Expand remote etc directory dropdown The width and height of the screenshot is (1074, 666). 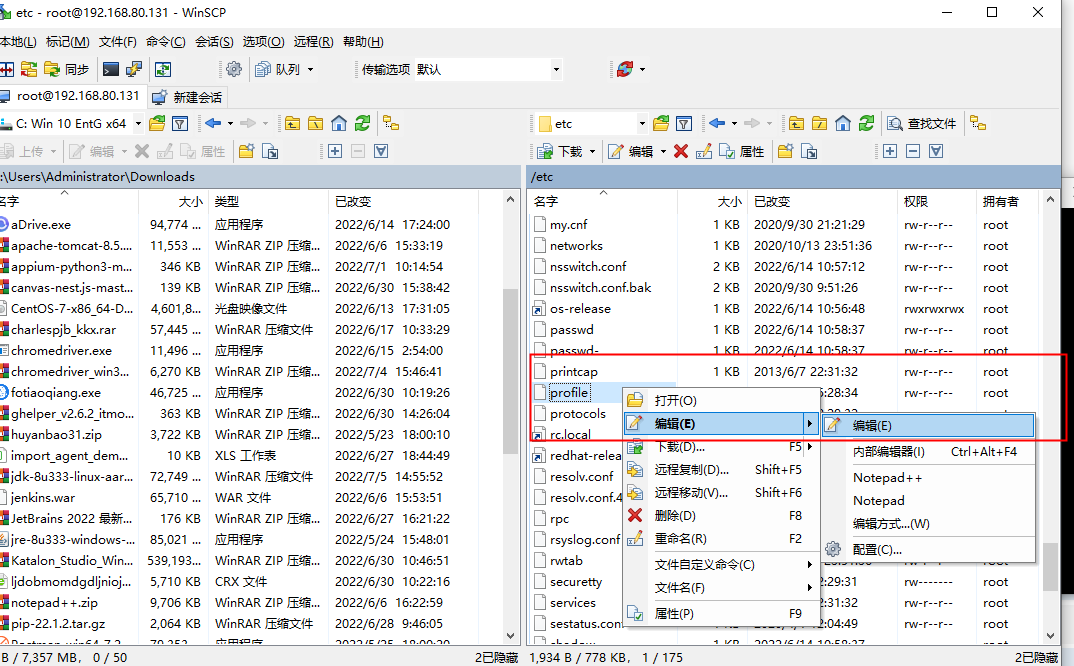[x=641, y=123]
